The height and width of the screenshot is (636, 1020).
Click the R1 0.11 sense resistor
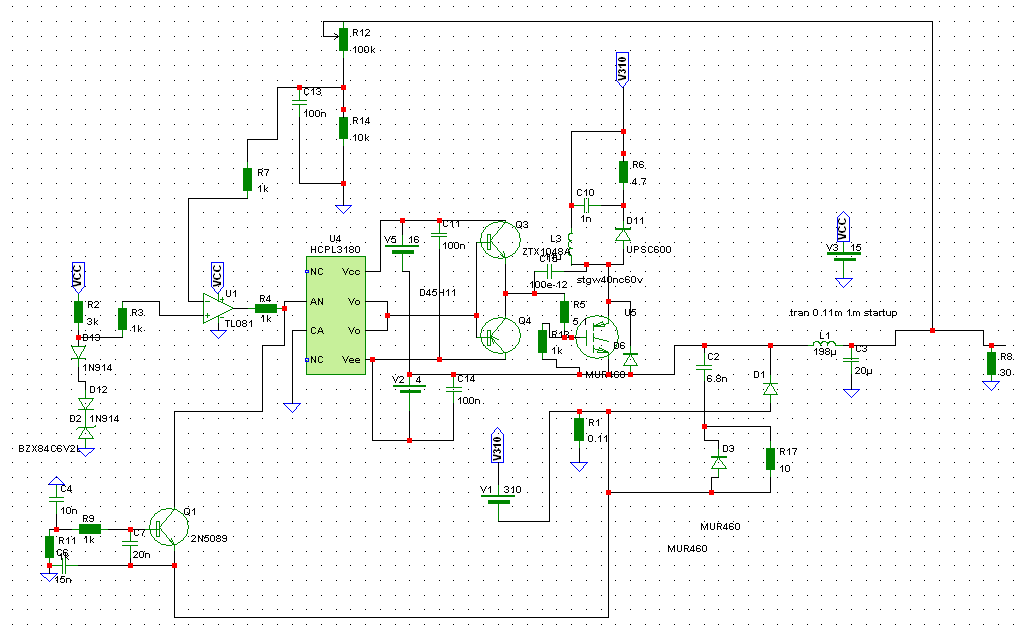[578, 430]
